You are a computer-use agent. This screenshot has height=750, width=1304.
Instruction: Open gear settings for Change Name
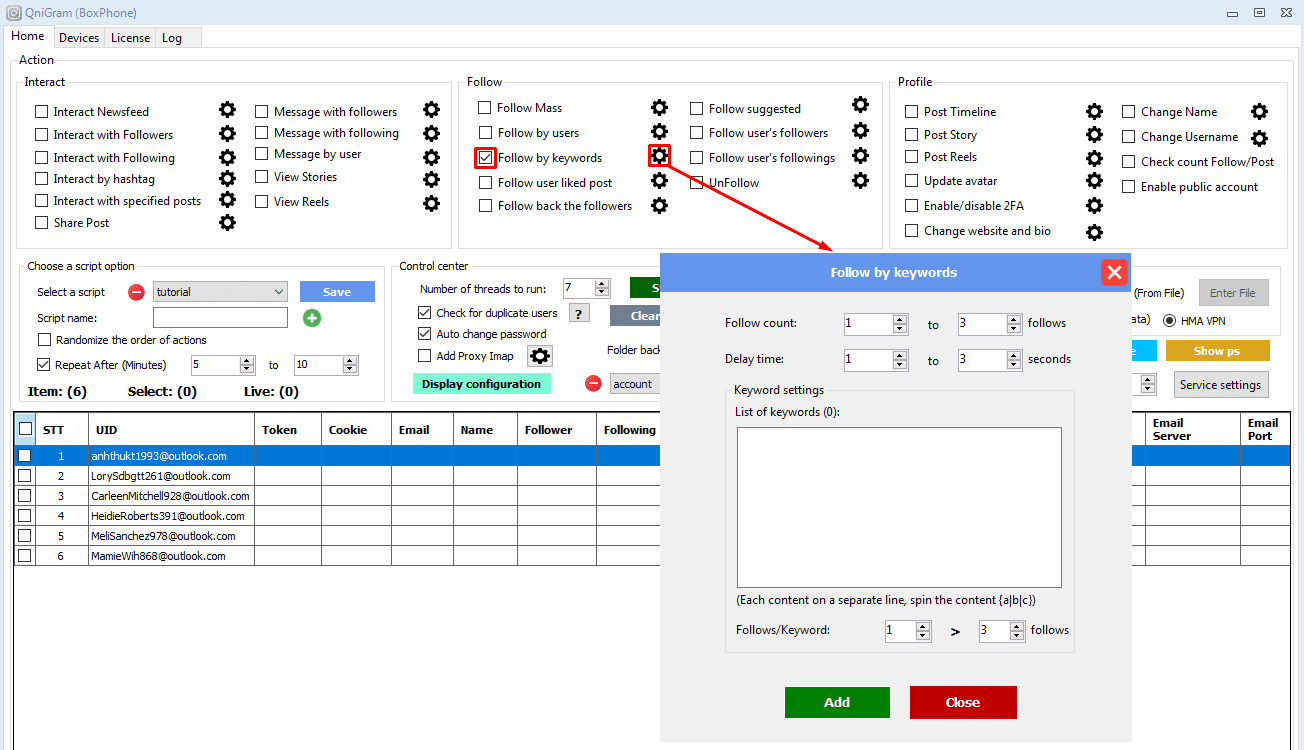click(x=1259, y=112)
